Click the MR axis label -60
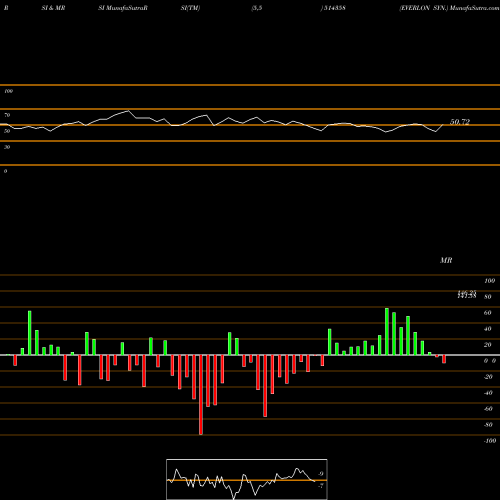Viewport: 500px width, 500px height. 488,409
